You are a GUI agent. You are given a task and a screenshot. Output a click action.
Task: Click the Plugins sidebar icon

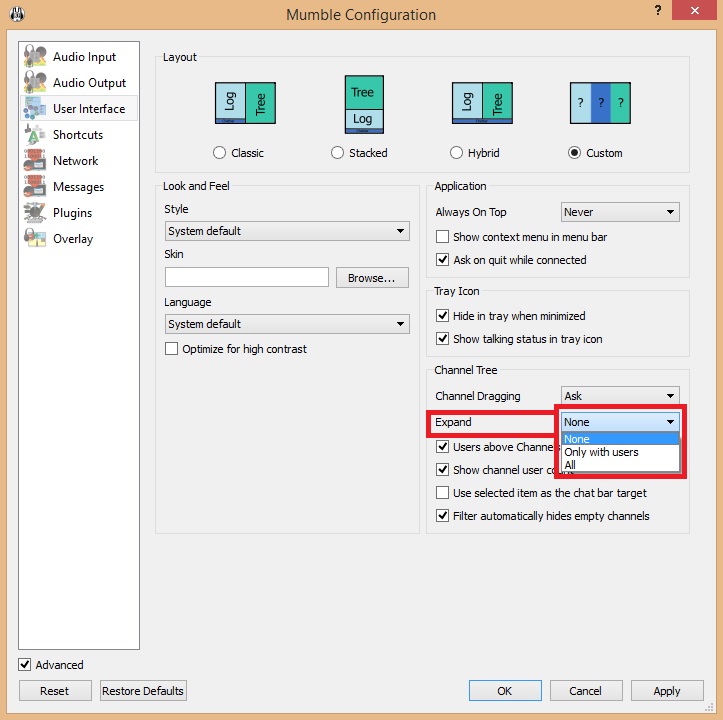pos(35,212)
